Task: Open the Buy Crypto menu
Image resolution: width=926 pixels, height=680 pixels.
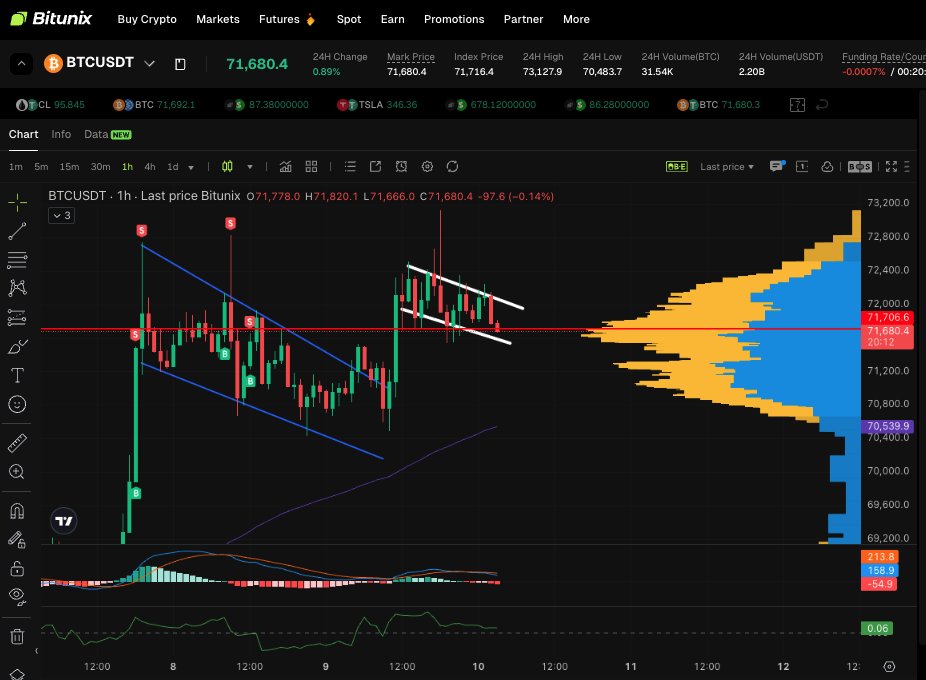Action: 147,19
